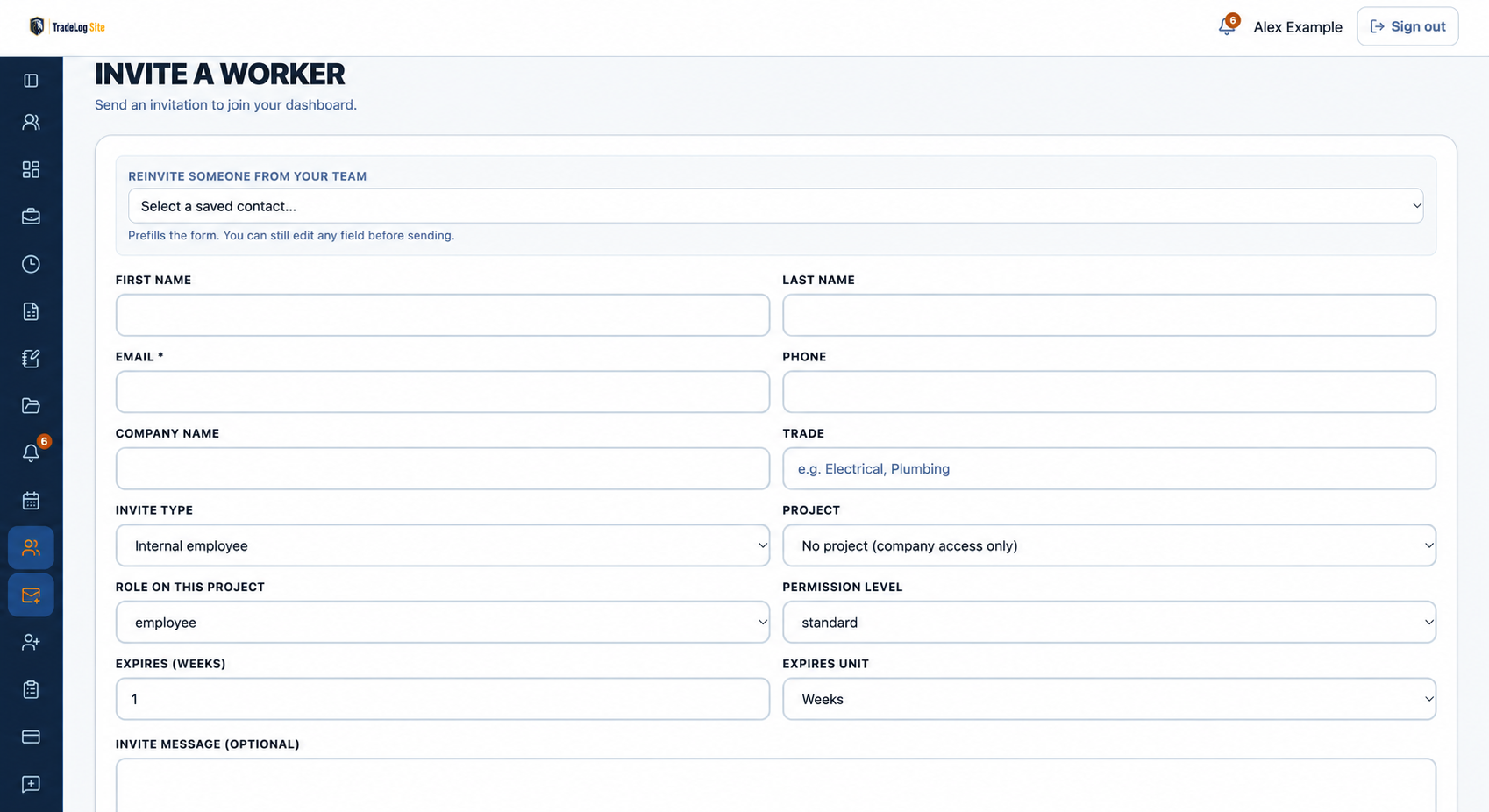Screen dimensions: 1489x812
Task: Open the Expires Unit dropdown
Action: click(1109, 699)
